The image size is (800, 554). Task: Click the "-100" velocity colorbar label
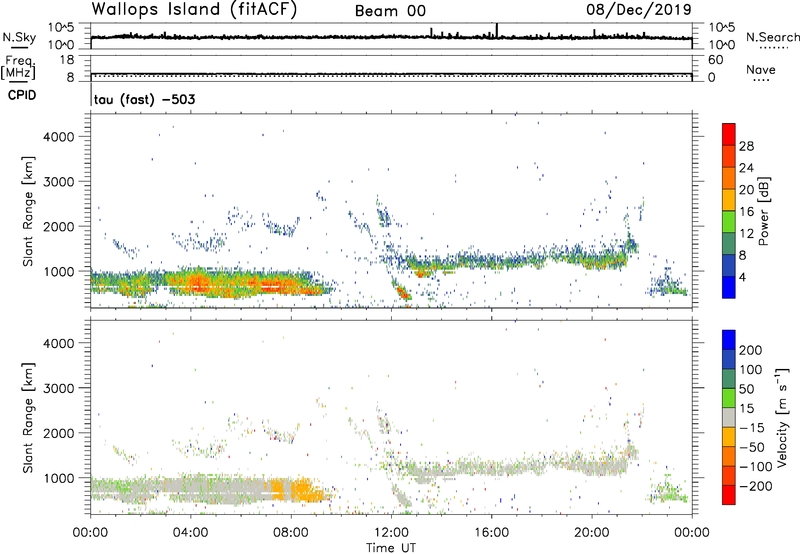(x=755, y=467)
